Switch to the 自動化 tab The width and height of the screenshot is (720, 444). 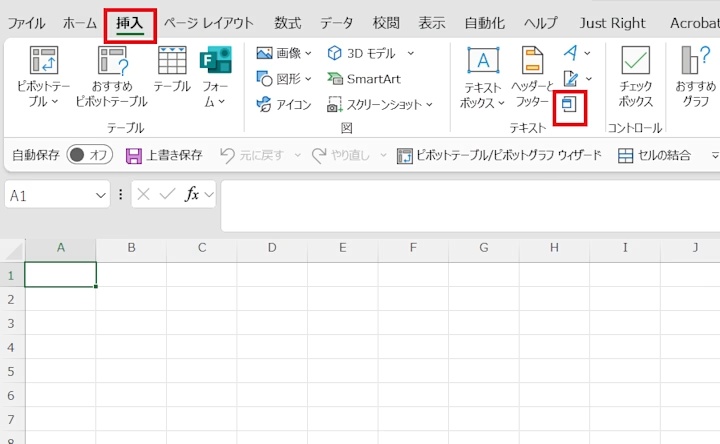pos(484,23)
